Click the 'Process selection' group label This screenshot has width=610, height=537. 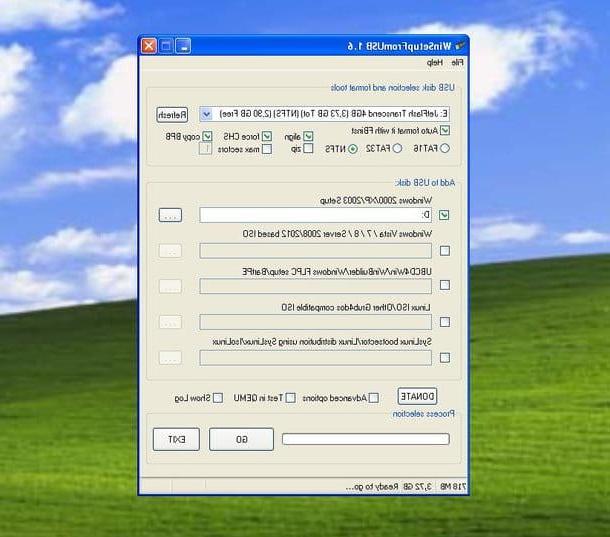coord(423,414)
